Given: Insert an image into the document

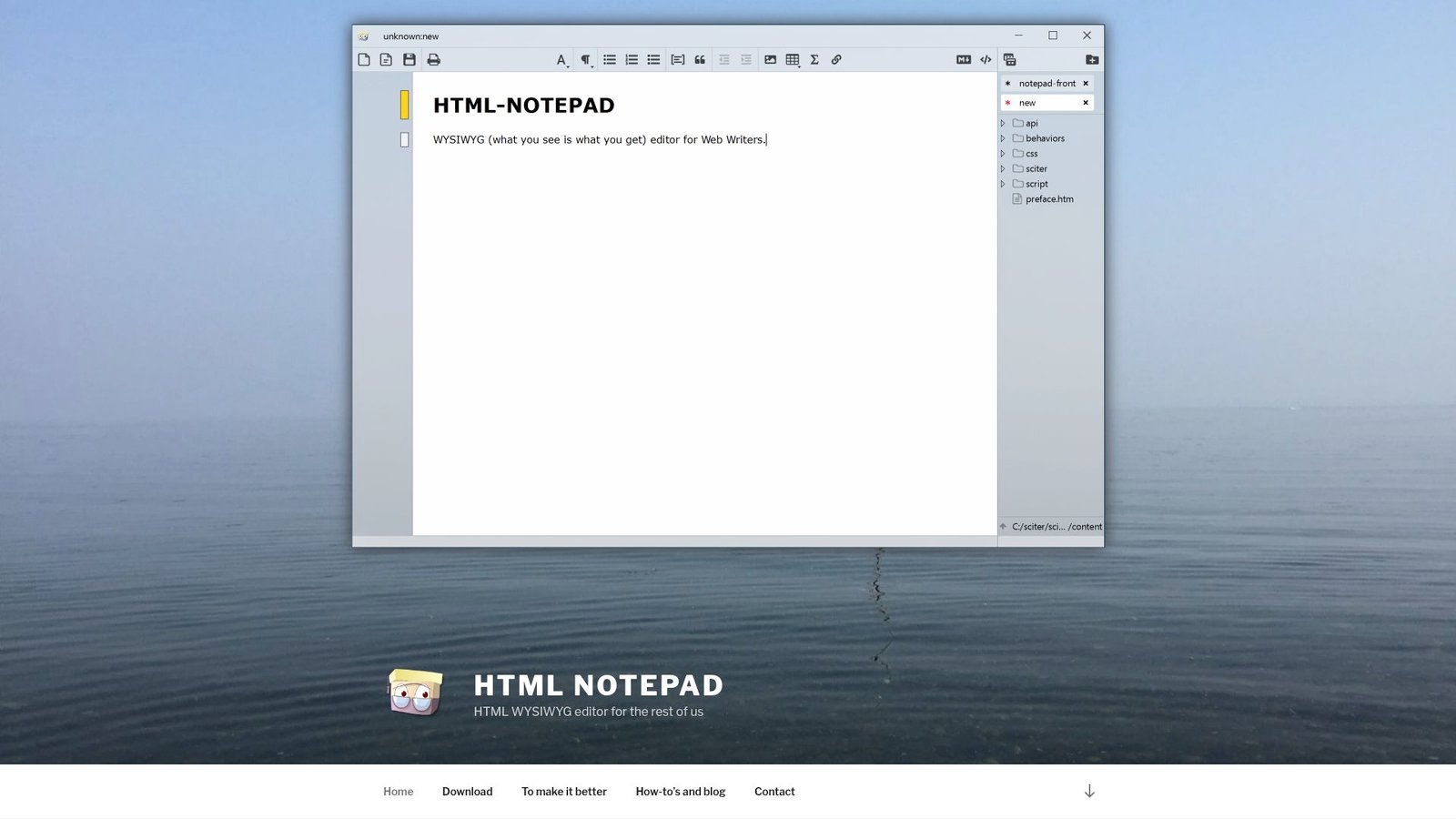Looking at the screenshot, I should (x=770, y=59).
